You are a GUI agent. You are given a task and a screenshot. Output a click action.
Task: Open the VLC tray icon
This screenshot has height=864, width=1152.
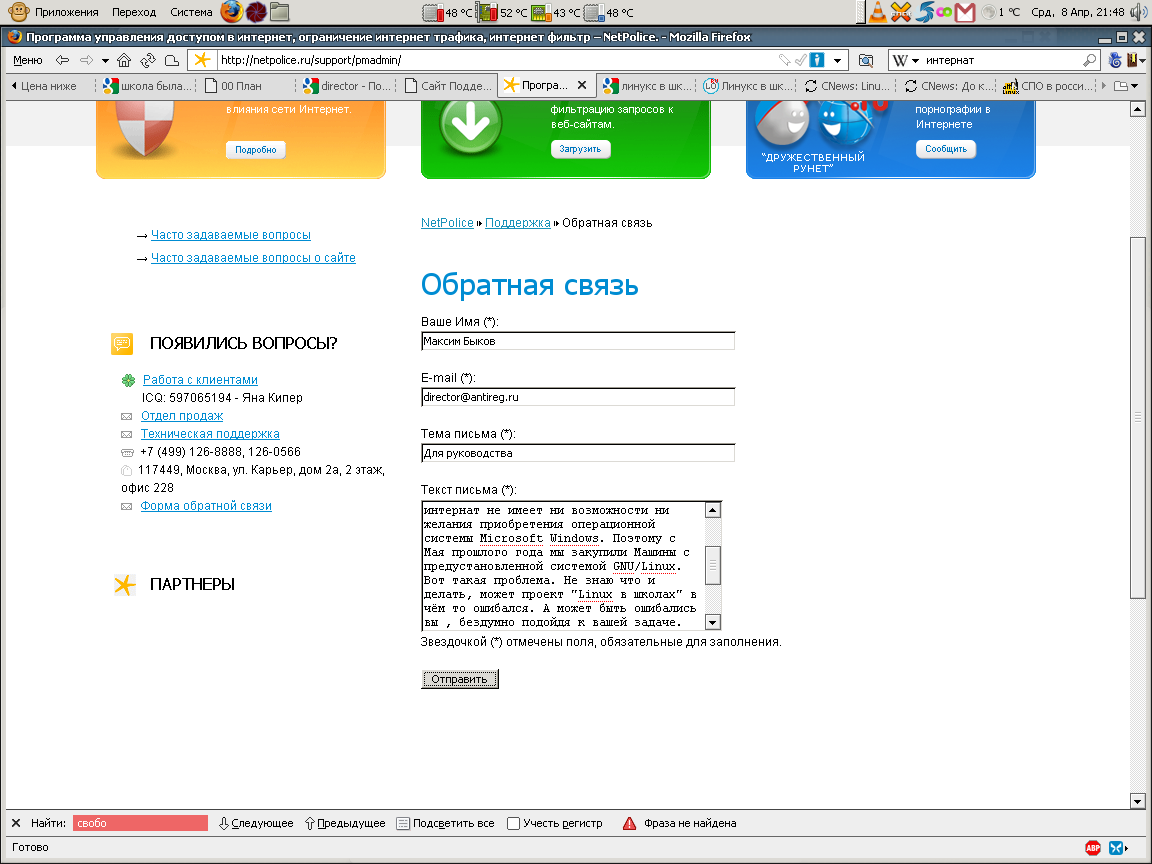pos(877,12)
